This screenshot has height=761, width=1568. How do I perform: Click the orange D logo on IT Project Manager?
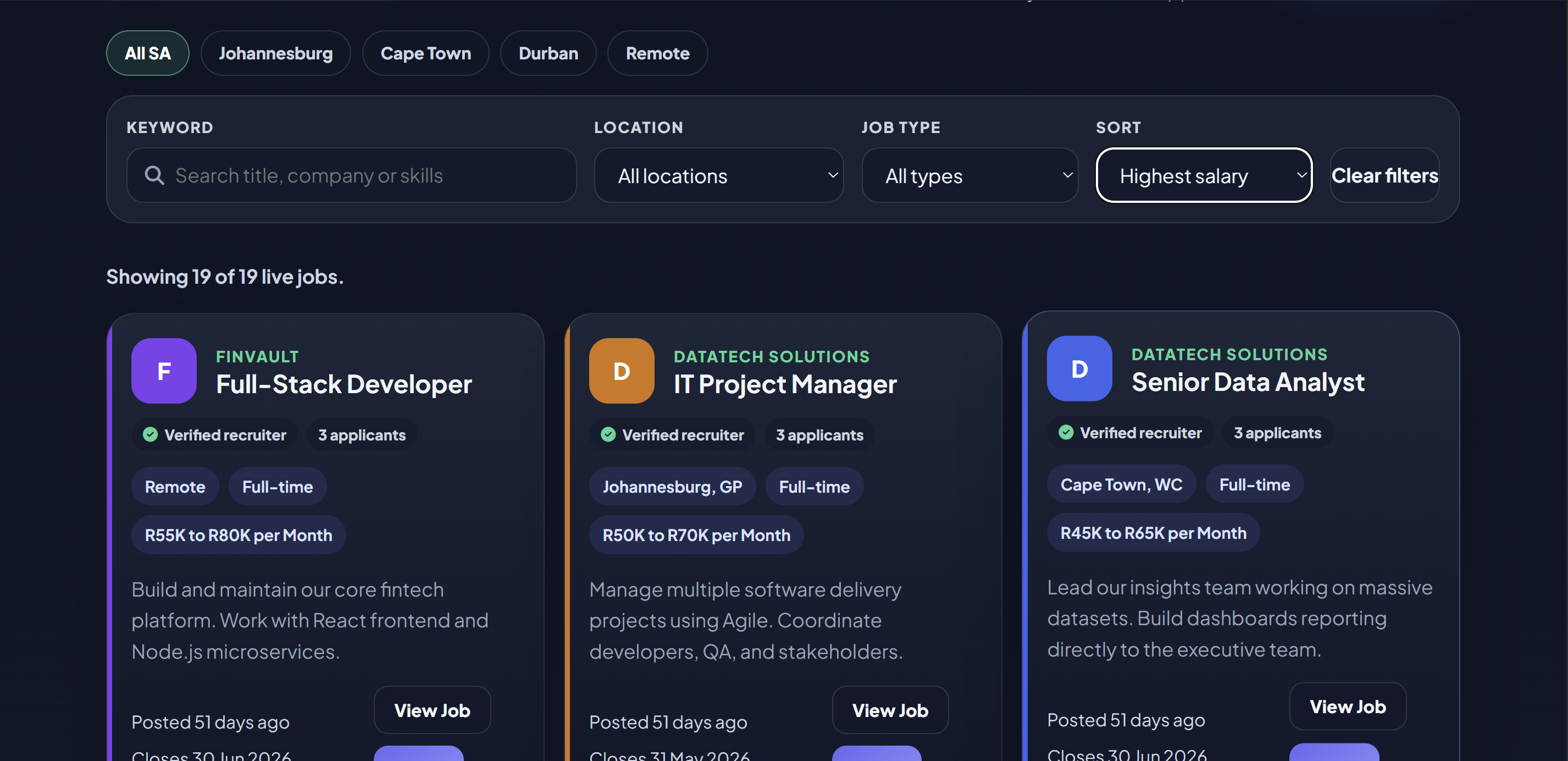coord(622,371)
